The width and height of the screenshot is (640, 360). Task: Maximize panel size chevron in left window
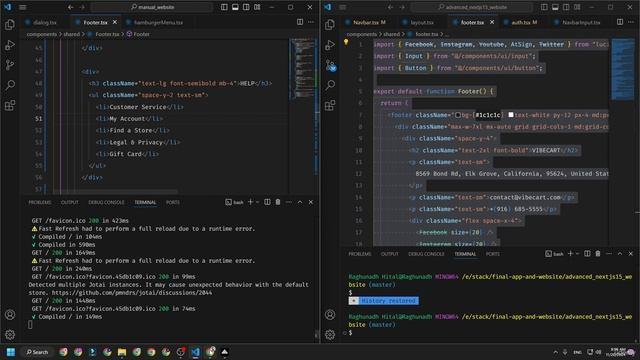[x=300, y=202]
